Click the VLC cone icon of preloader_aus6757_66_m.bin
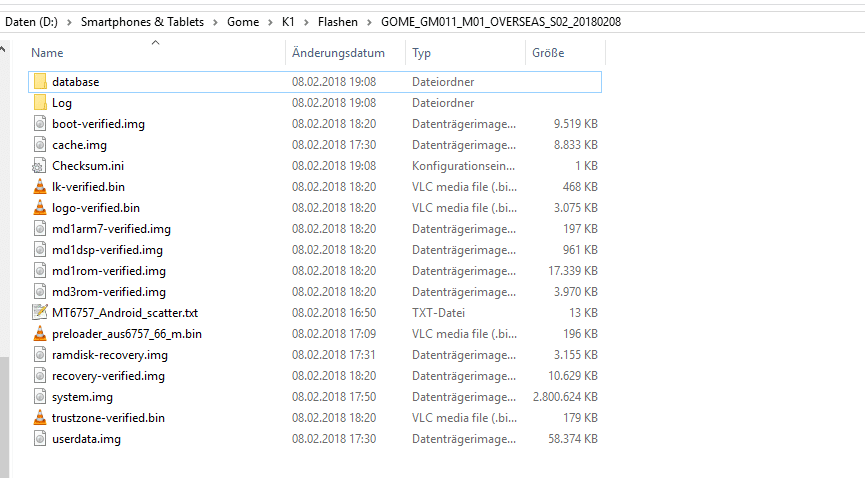This screenshot has height=478, width=865. [40, 333]
